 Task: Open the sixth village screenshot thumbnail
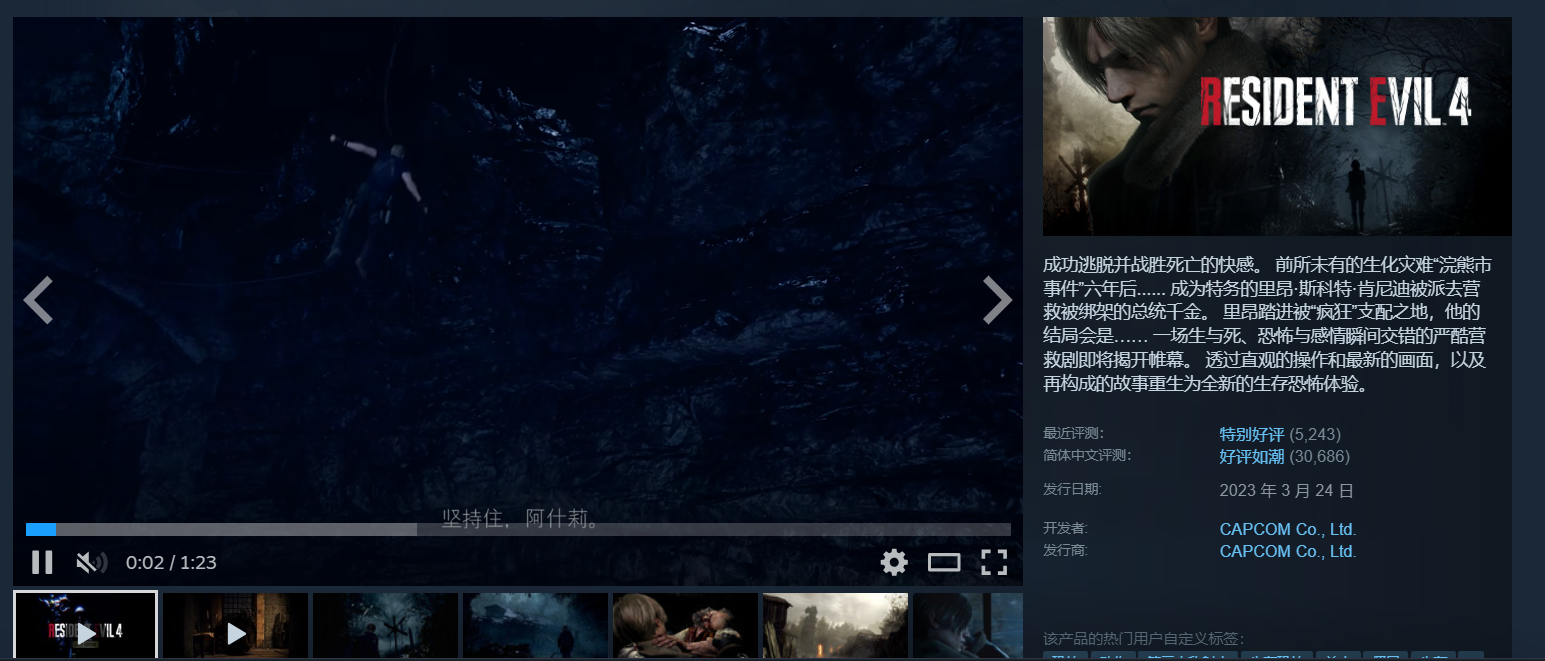835,626
